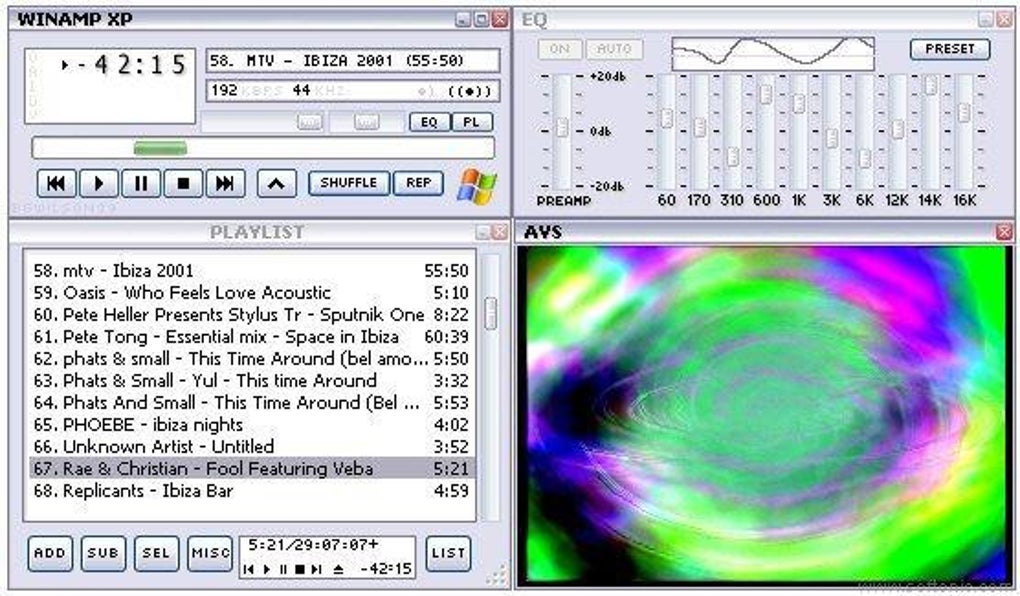Open the playlist SEL menu
Viewport: 1020px width, 596px height.
pyautogui.click(x=156, y=554)
